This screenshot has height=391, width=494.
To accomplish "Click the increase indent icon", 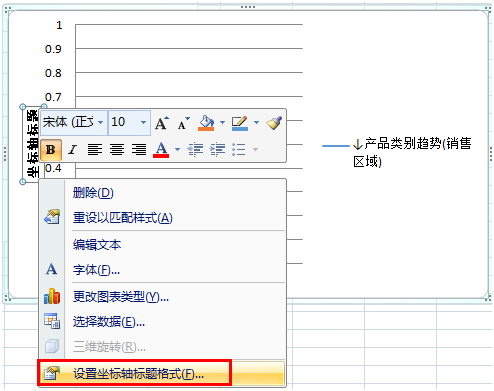I will pyautogui.click(x=217, y=149).
